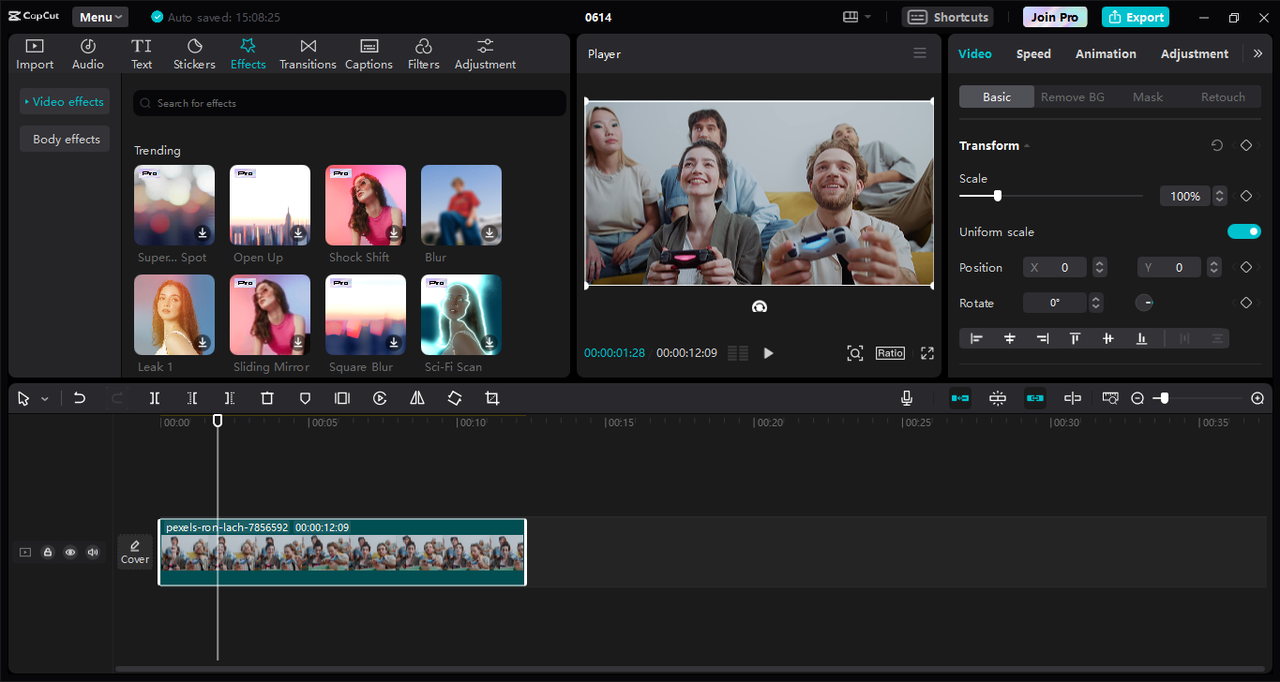The image size is (1280, 682).
Task: Click the Split clip tool in timeline toolbar
Action: 155,398
